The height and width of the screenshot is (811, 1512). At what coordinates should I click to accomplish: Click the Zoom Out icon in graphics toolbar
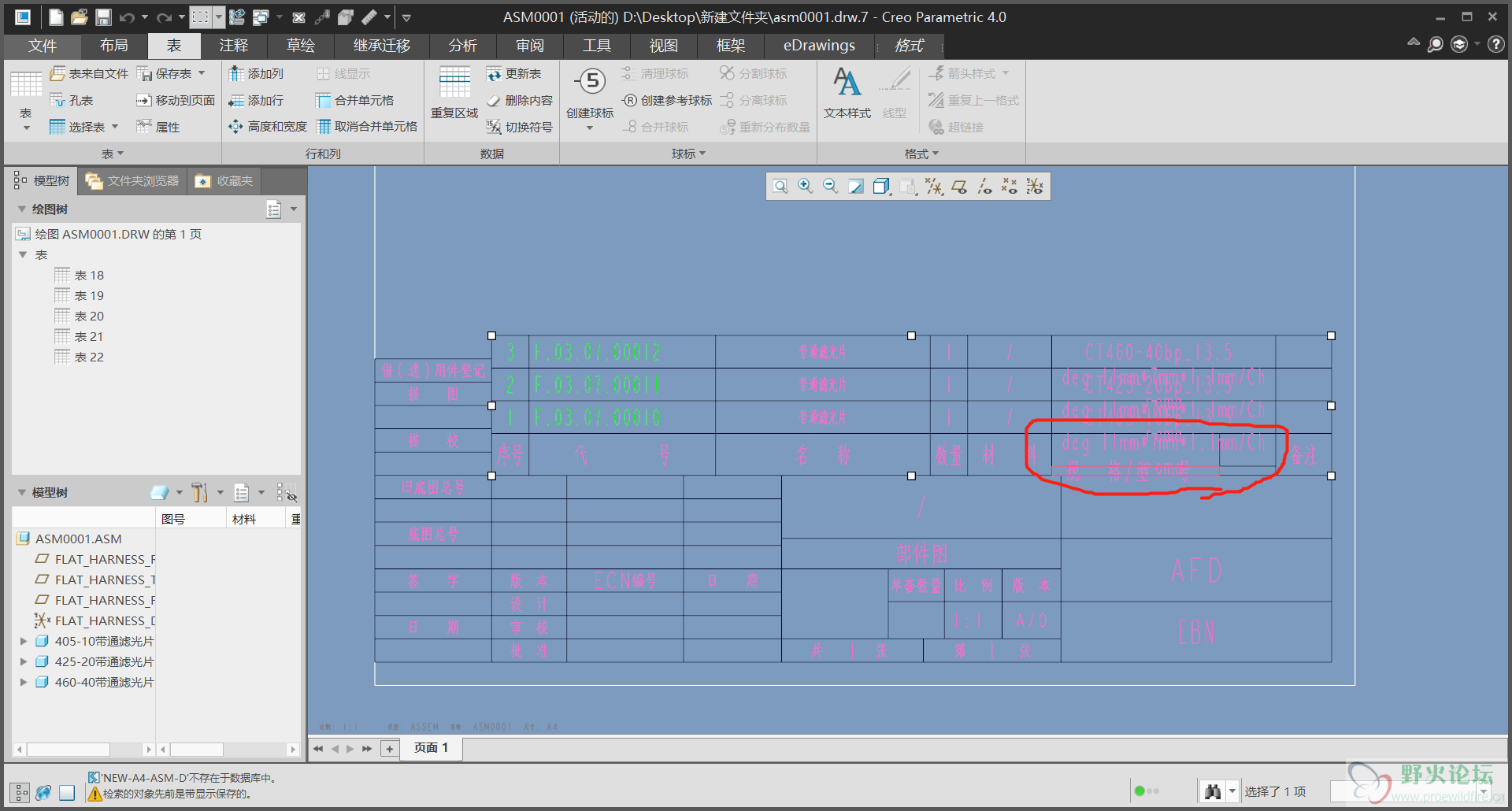[x=830, y=186]
